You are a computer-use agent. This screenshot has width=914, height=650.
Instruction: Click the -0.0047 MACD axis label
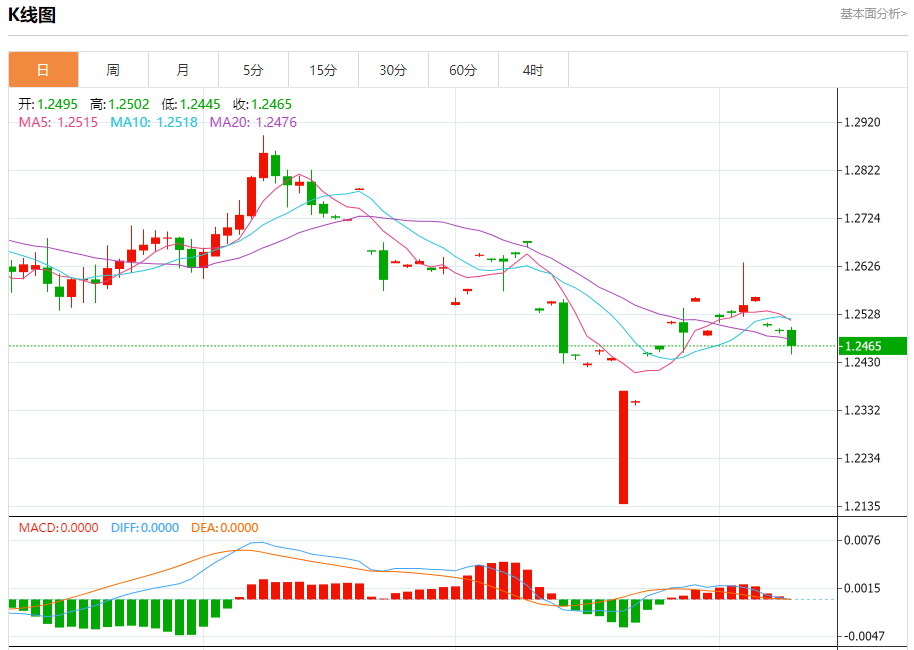click(862, 636)
